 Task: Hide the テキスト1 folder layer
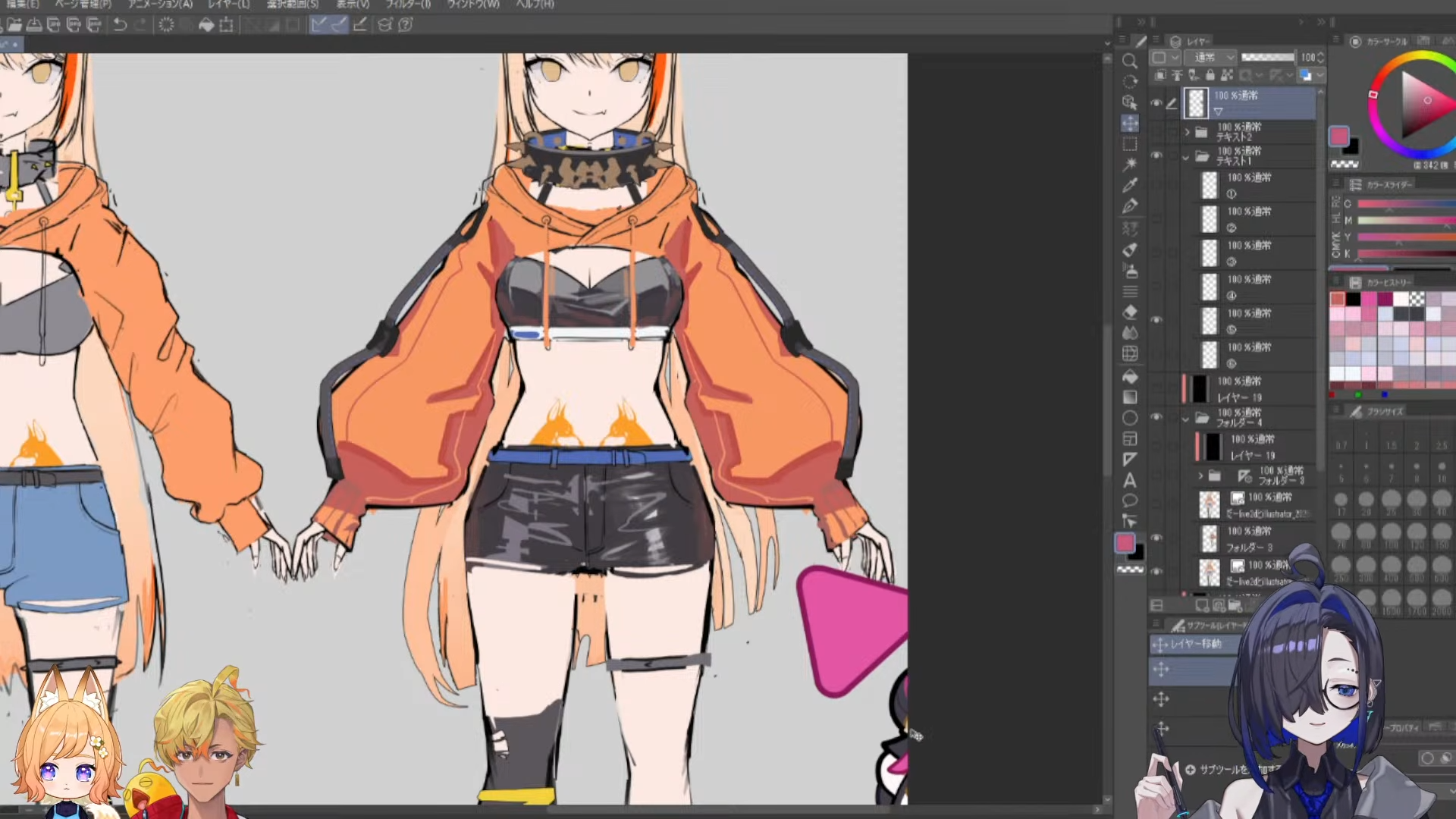click(x=1156, y=155)
